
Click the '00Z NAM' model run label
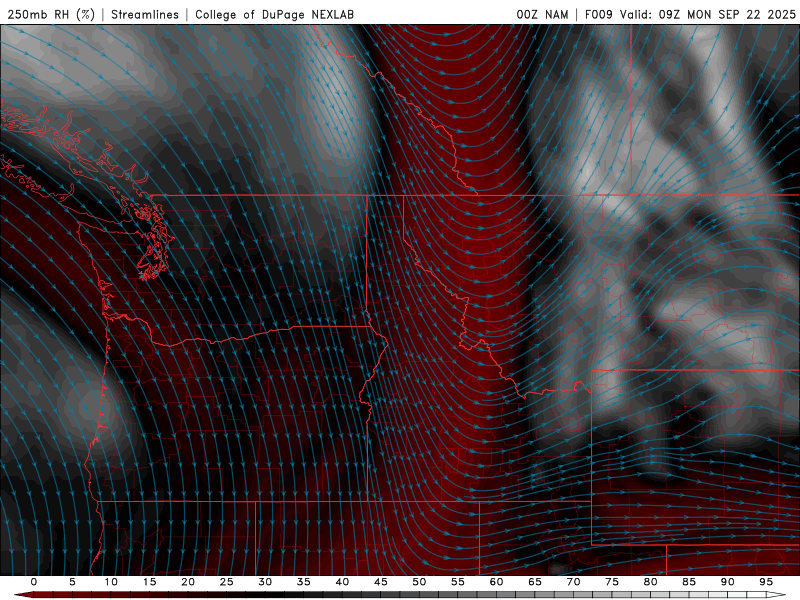(542, 14)
